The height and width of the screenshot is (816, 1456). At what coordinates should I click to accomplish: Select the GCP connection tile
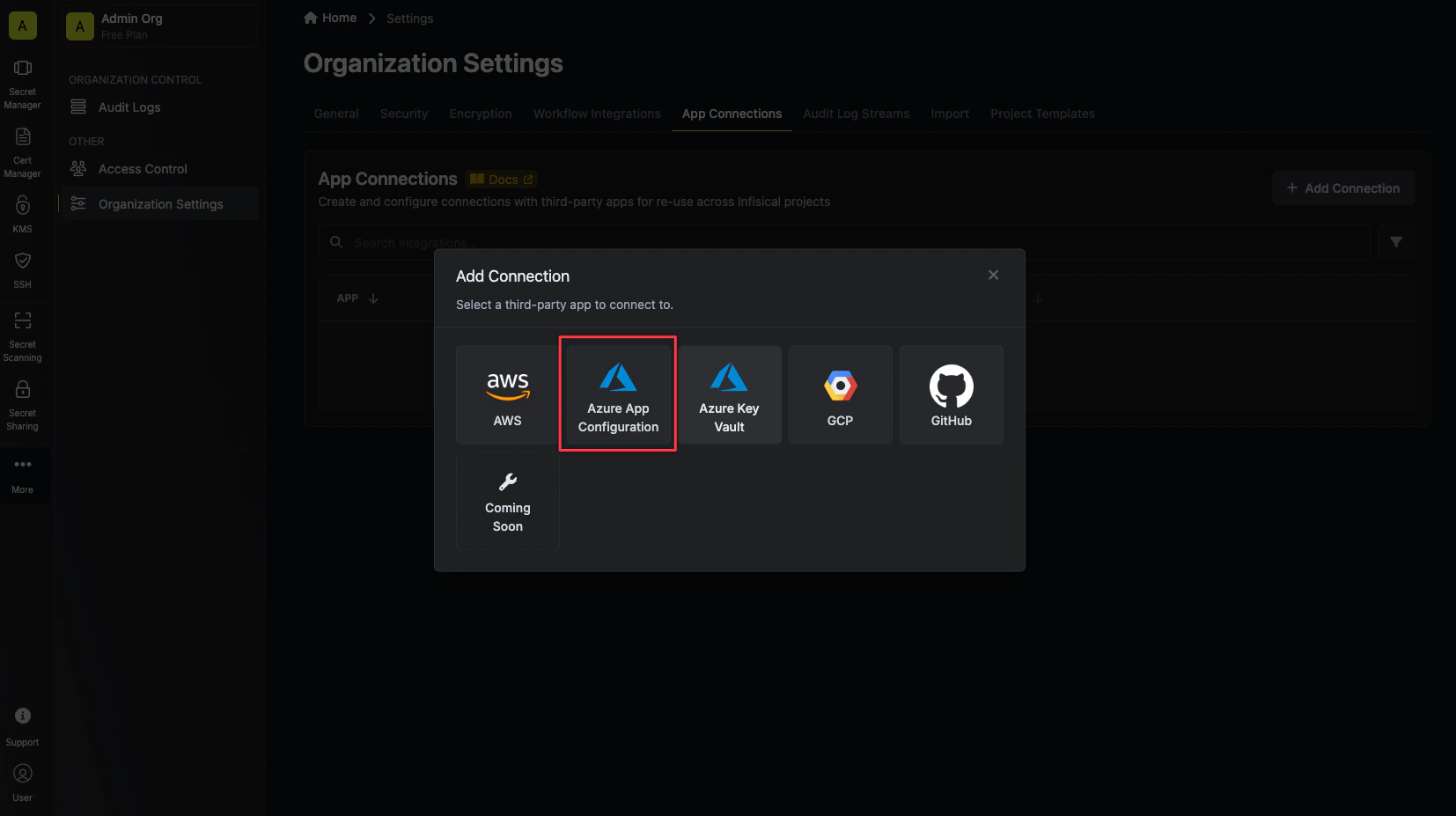840,394
